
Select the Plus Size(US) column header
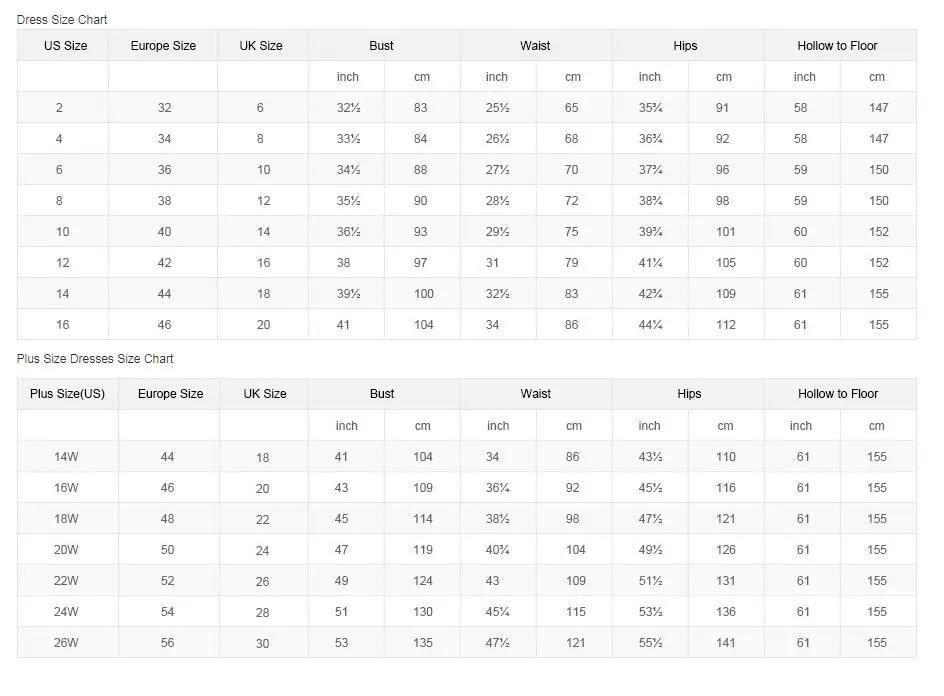coord(68,394)
